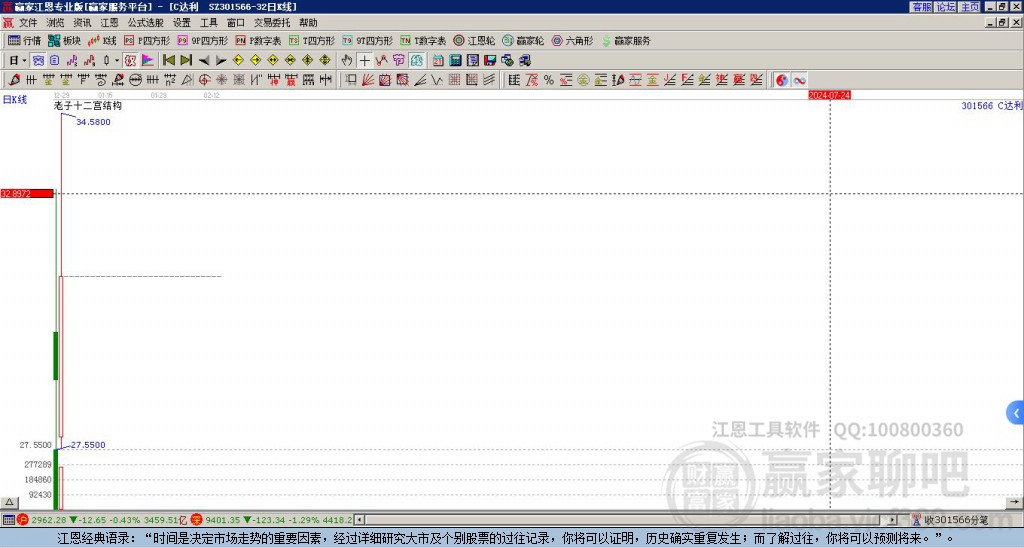Open the 江恩 menu
The image size is (1024, 548).
coord(109,23)
